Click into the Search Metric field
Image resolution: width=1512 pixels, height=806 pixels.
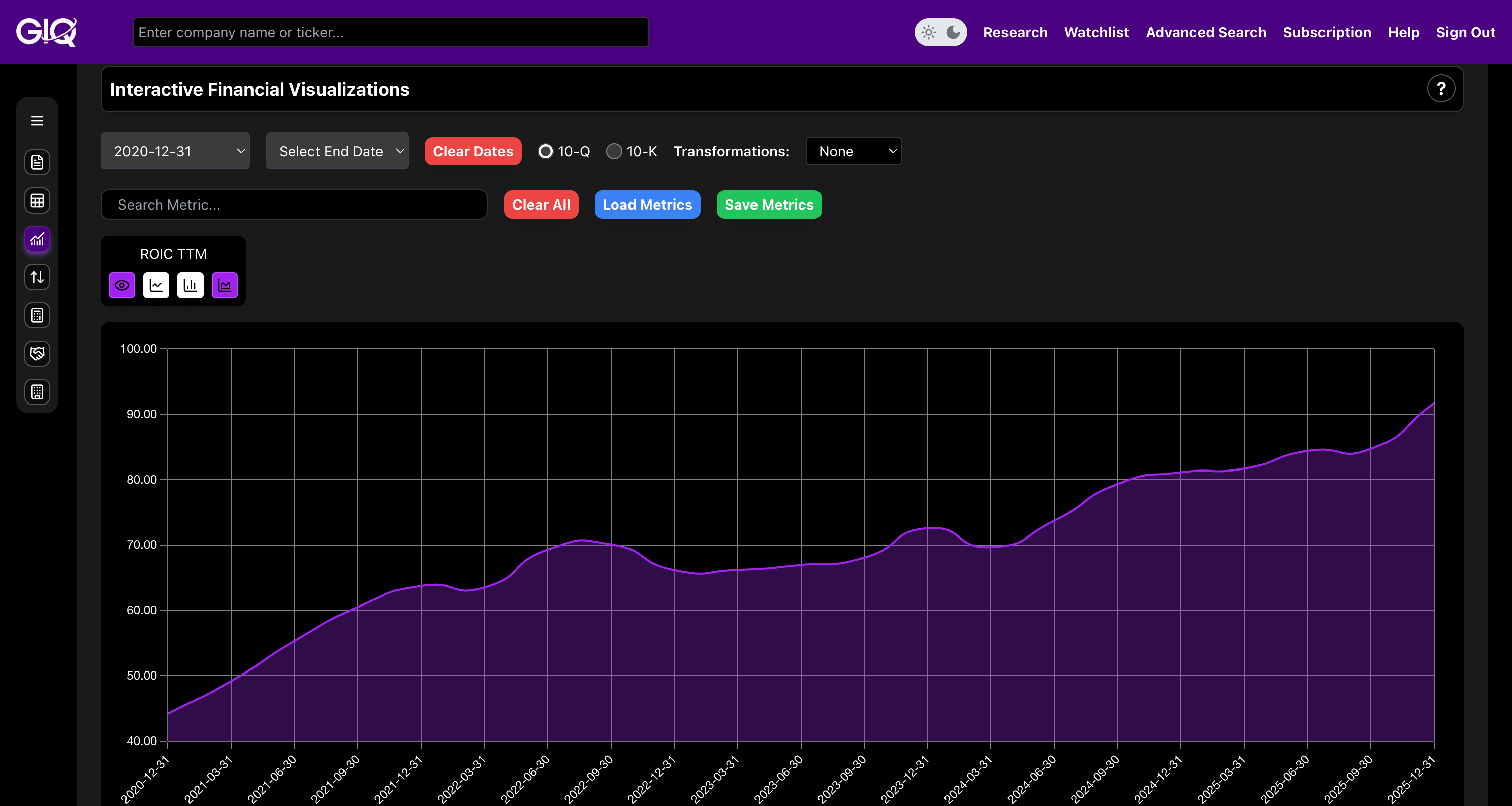pyautogui.click(x=293, y=205)
